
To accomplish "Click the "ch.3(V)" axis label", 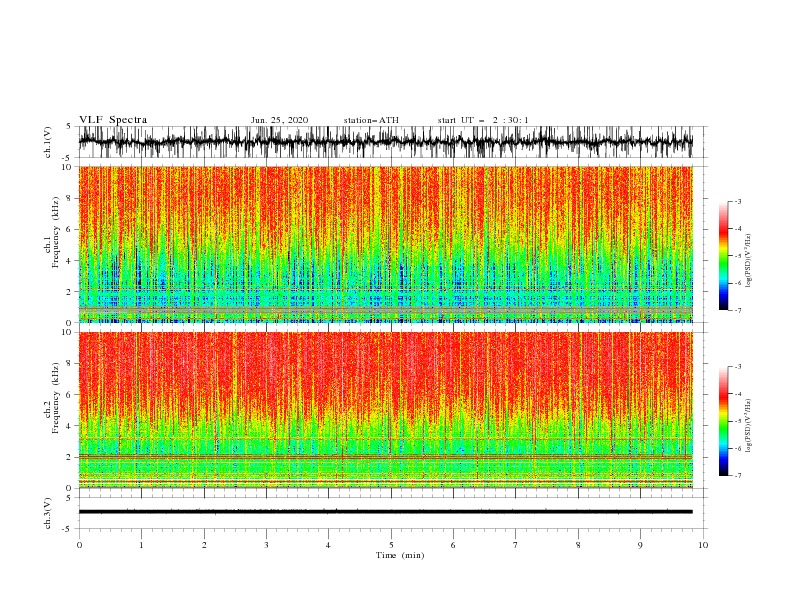I will 48,513.
